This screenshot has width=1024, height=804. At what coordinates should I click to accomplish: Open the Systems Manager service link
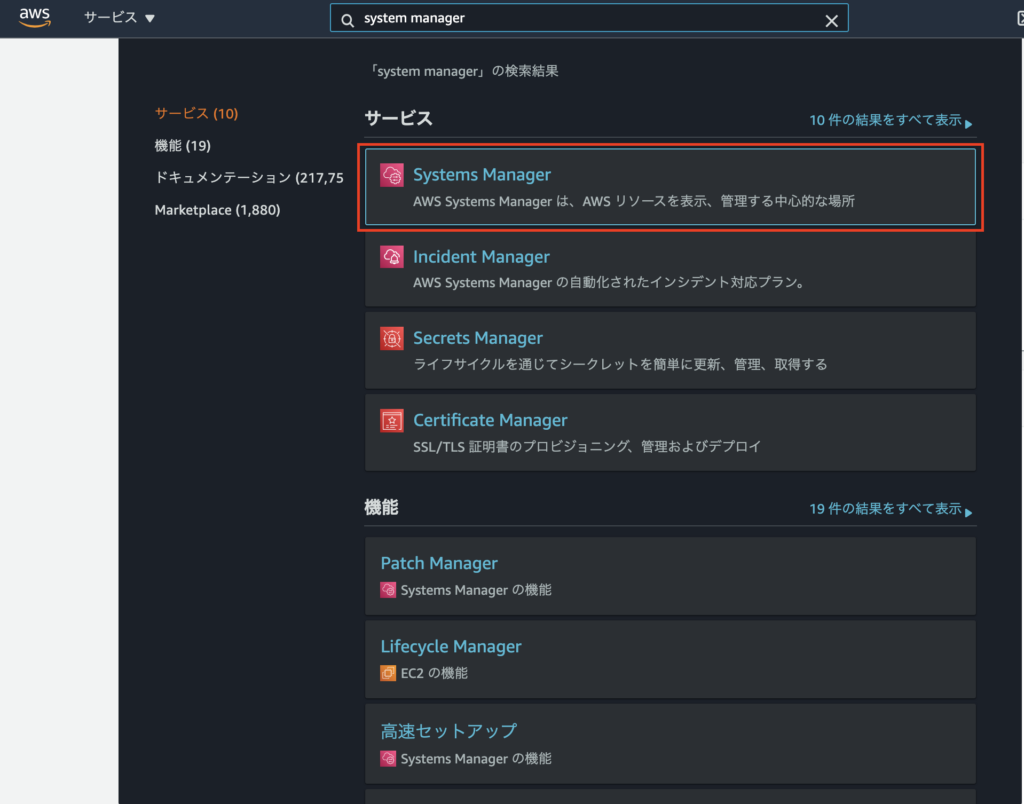pyautogui.click(x=481, y=174)
